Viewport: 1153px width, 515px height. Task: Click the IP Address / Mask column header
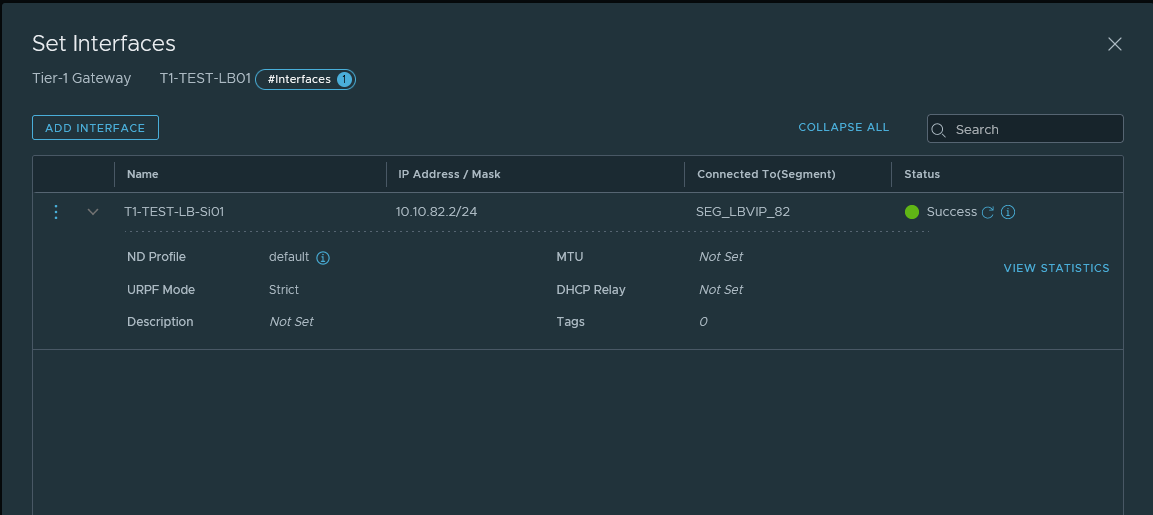[449, 174]
